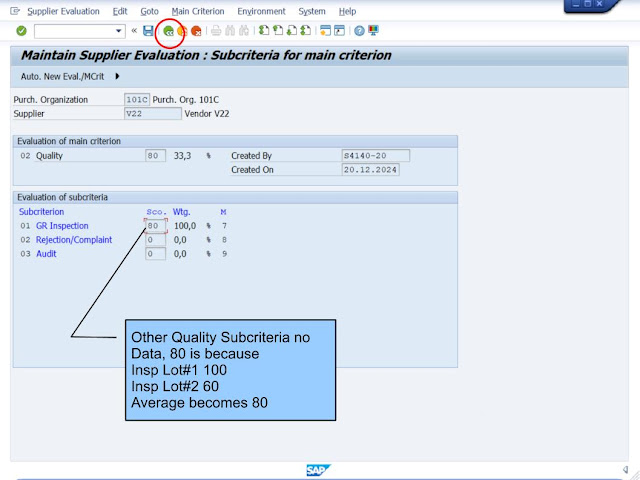
Task: Open the Help menu
Action: point(347,11)
